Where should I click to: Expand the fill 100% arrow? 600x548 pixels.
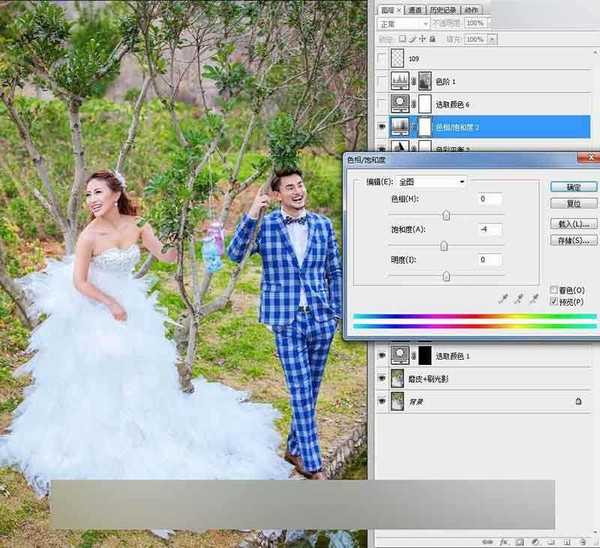(492, 39)
